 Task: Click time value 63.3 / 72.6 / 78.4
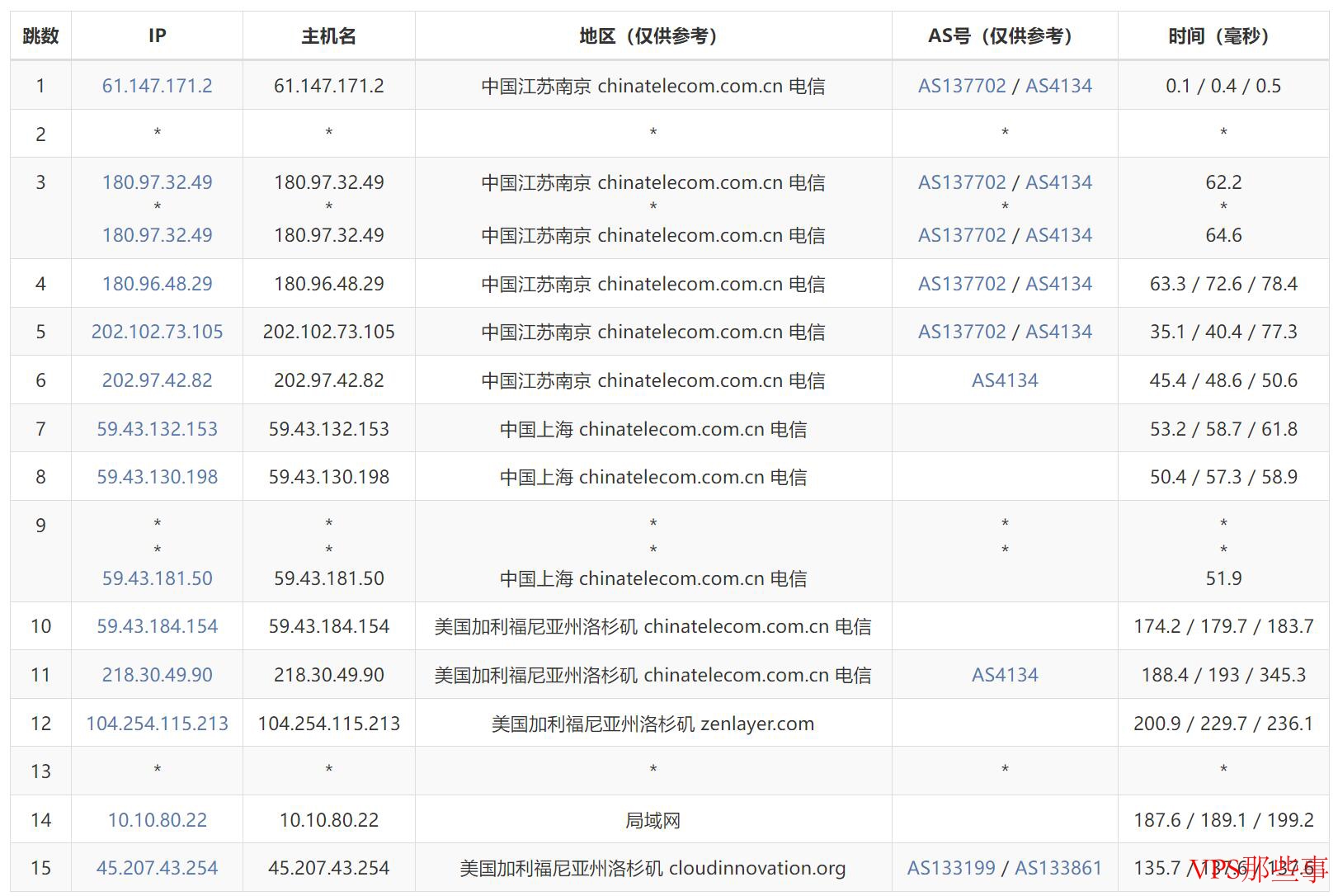(x=1223, y=284)
